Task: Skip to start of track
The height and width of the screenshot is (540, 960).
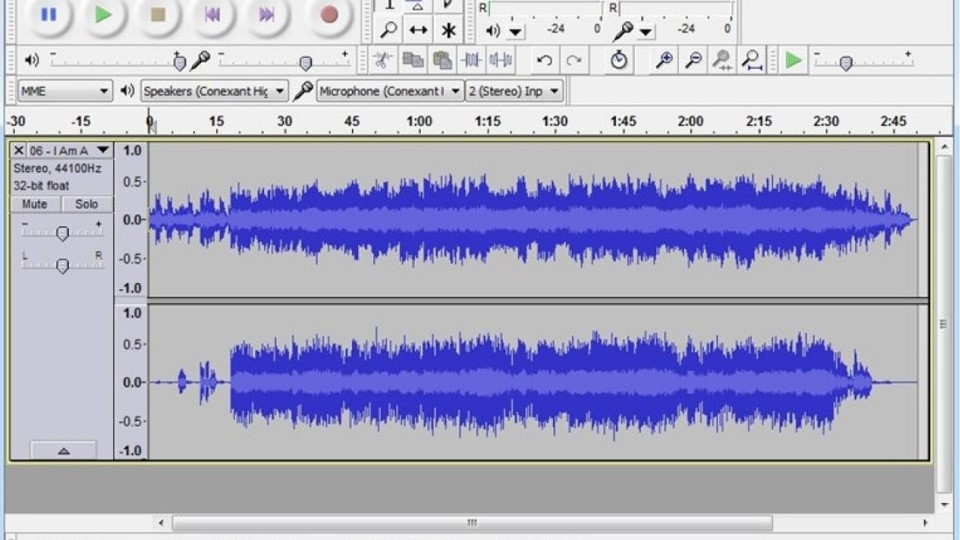Action: click(x=212, y=15)
